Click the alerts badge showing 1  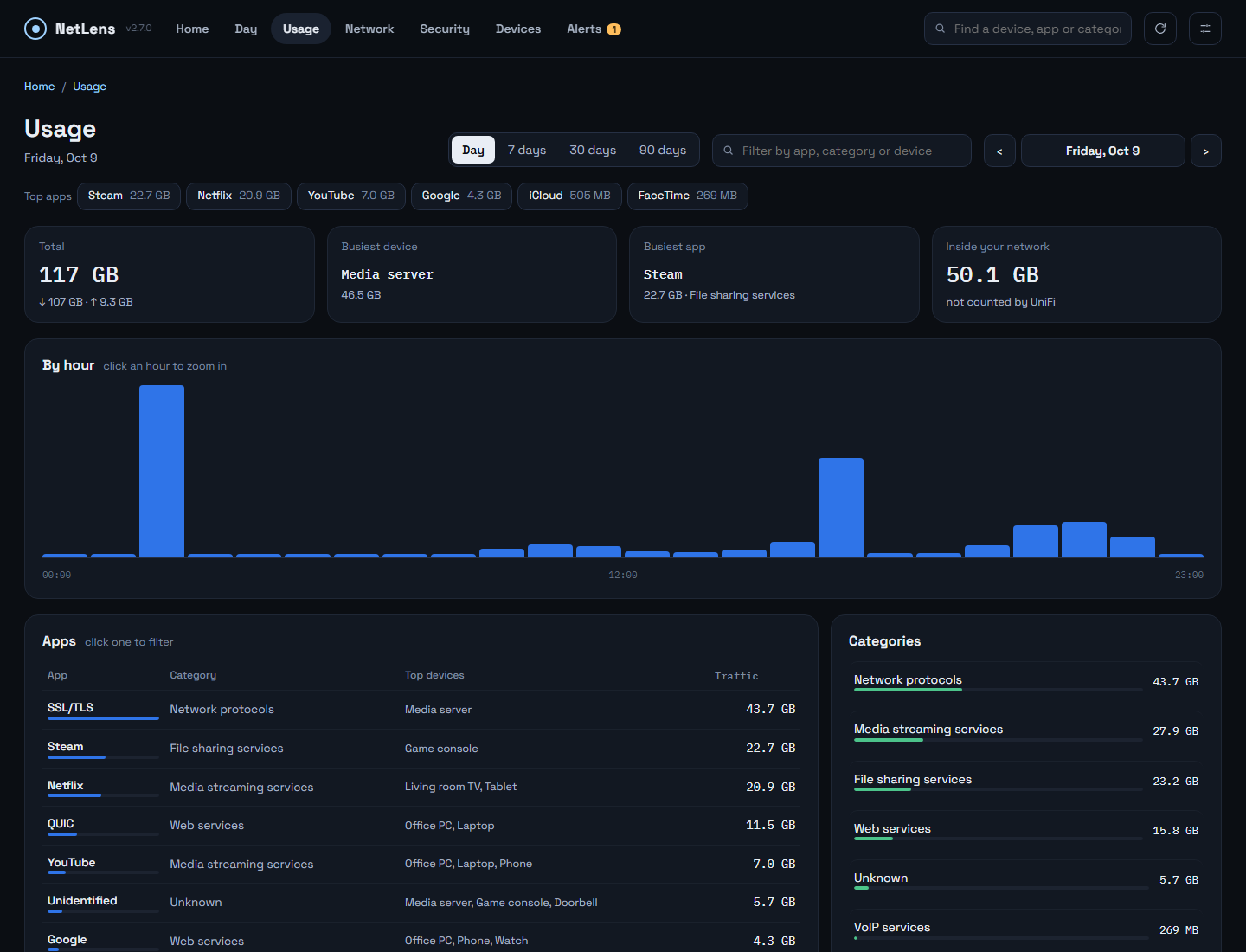click(613, 29)
